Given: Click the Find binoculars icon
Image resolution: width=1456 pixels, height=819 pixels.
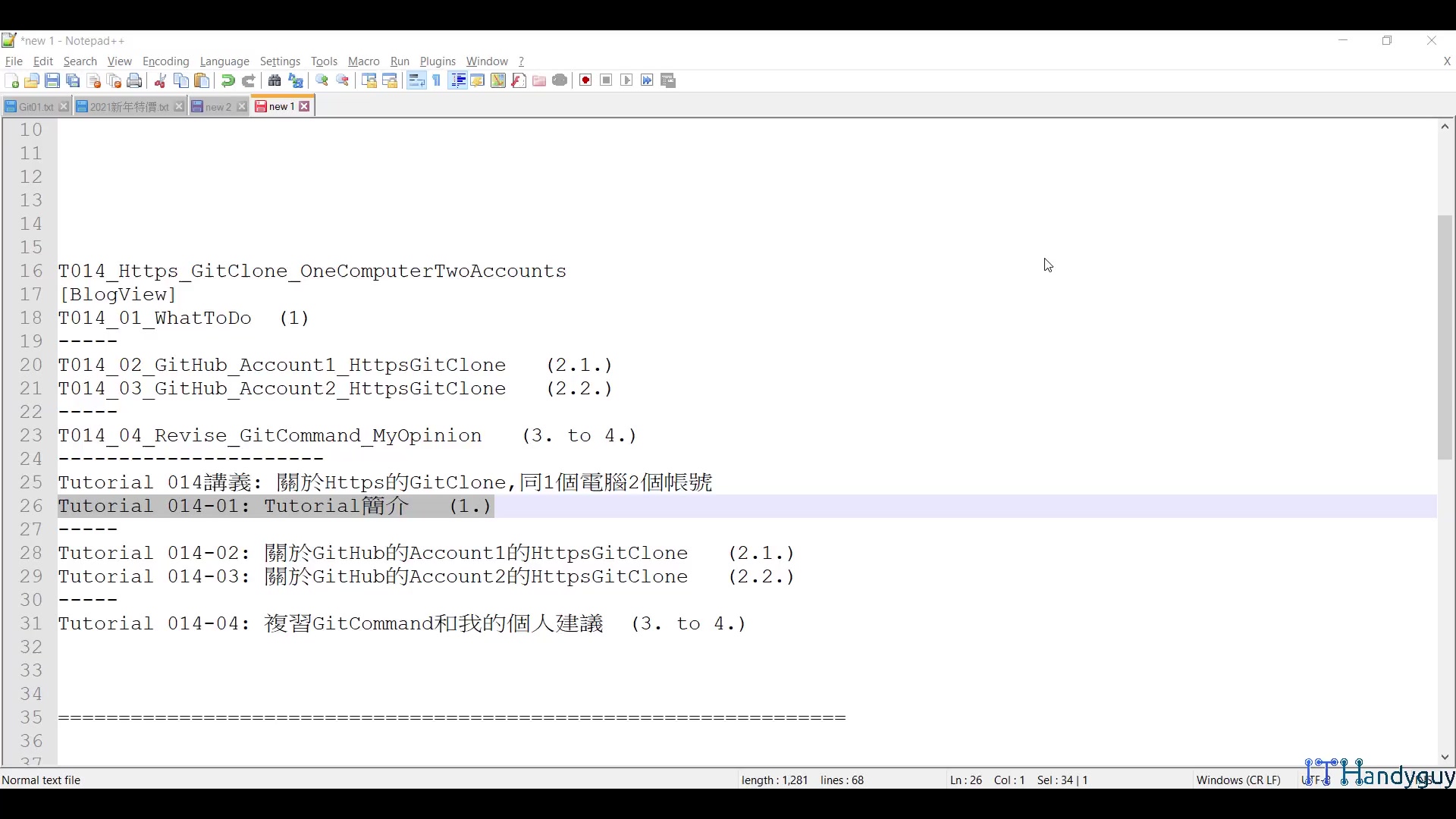Looking at the screenshot, I should pyautogui.click(x=275, y=81).
